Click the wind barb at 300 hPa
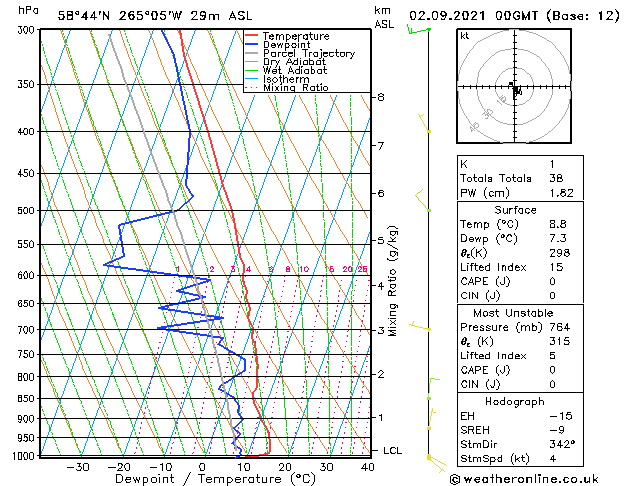The height and width of the screenshot is (486, 629). (x=418, y=31)
